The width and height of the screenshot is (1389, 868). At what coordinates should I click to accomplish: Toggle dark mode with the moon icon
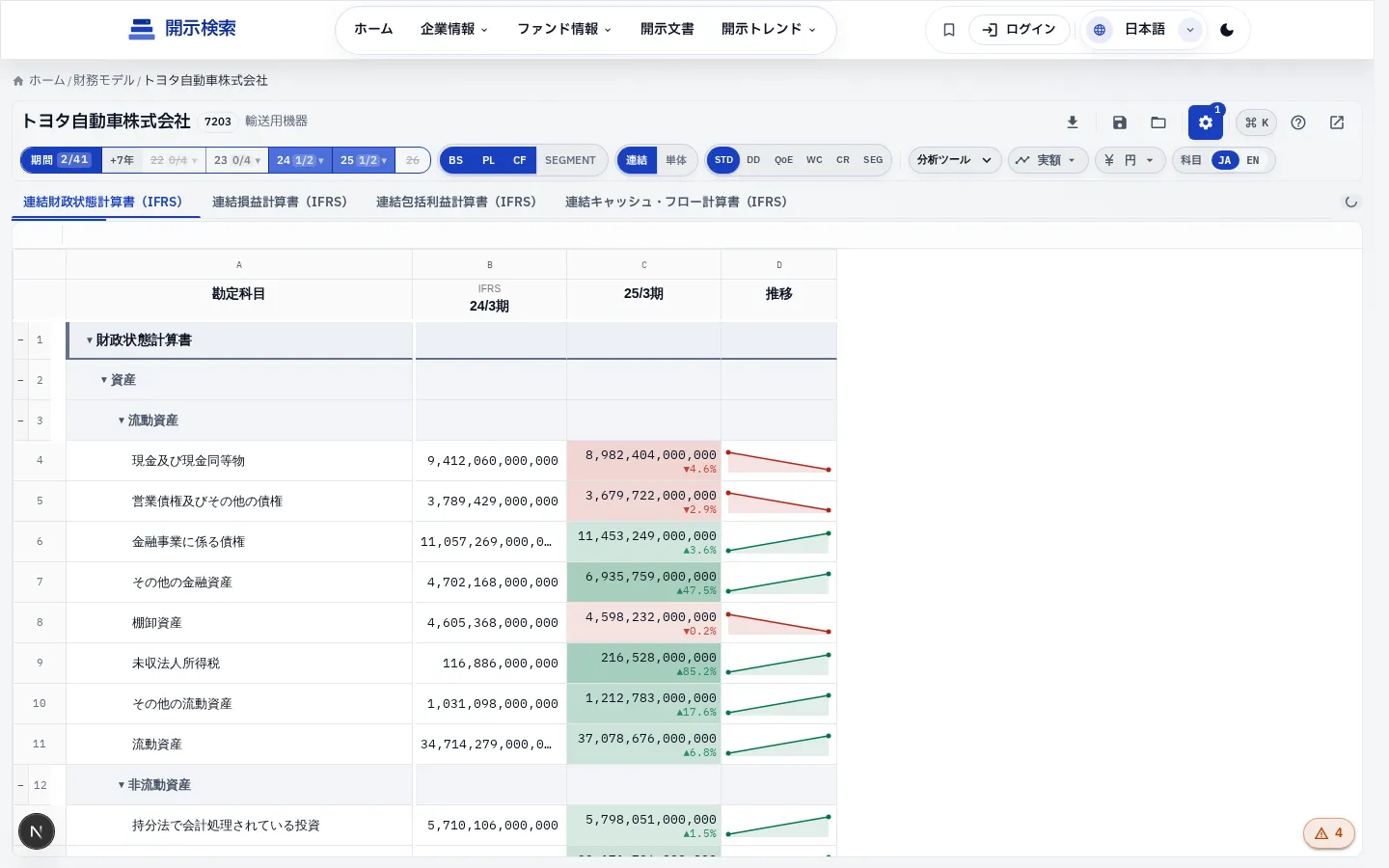point(1227,30)
